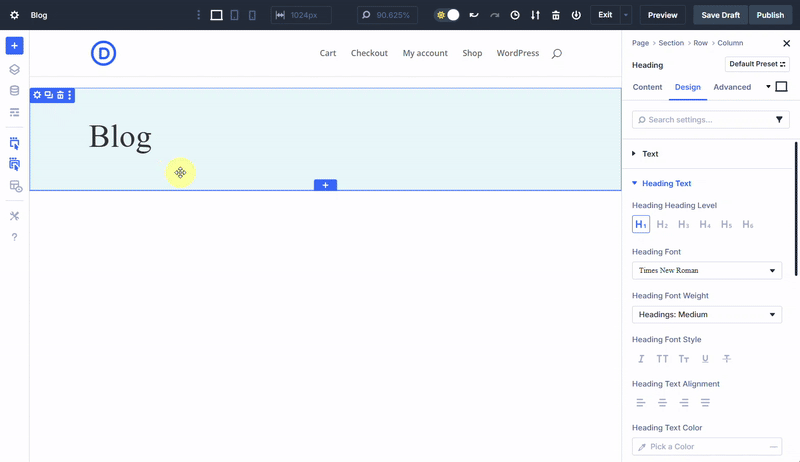Click the Exit button
Screen dimensions: 800x462
605,15
